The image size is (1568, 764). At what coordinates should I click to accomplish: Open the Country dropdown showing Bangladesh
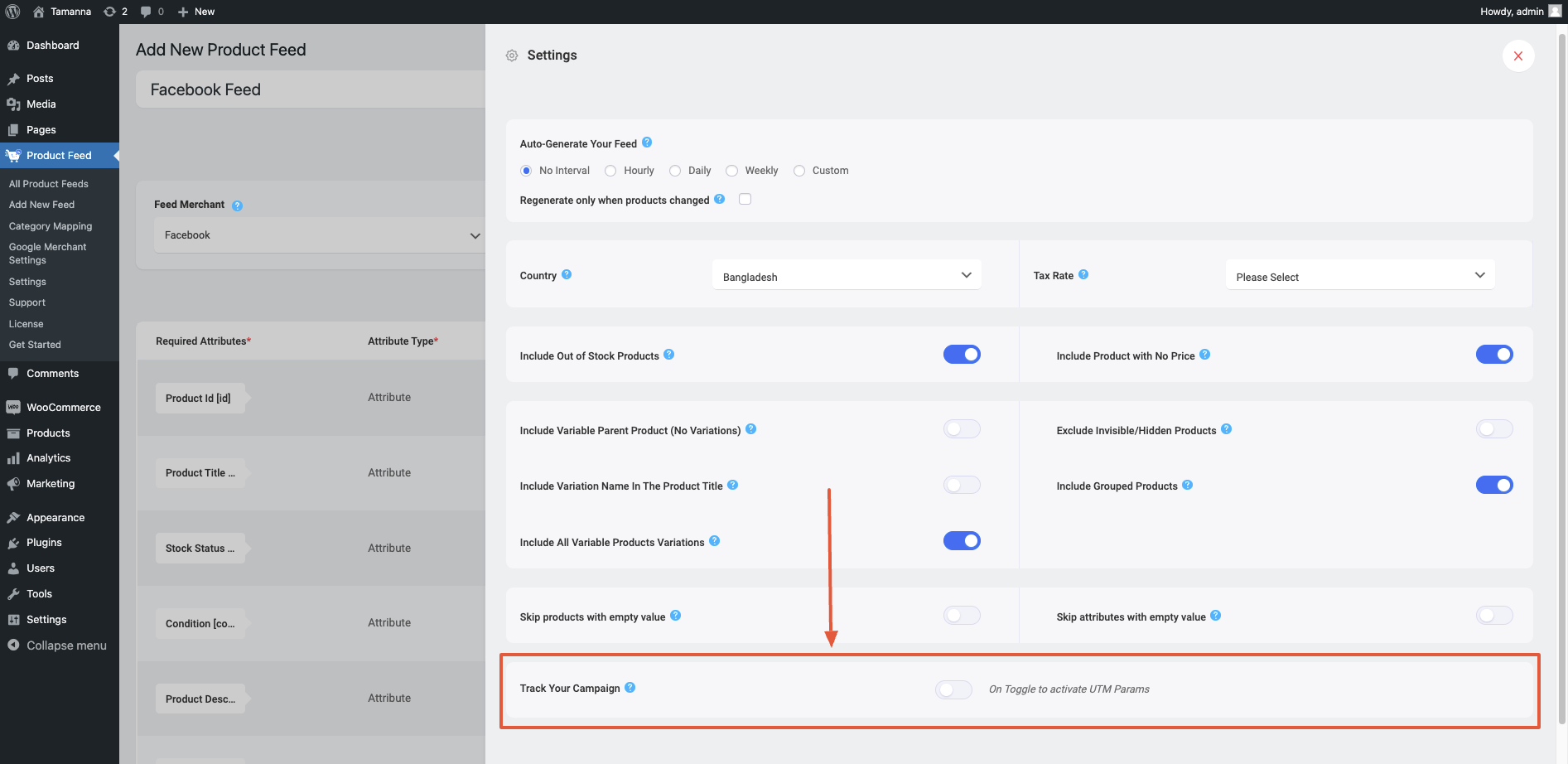click(x=847, y=275)
